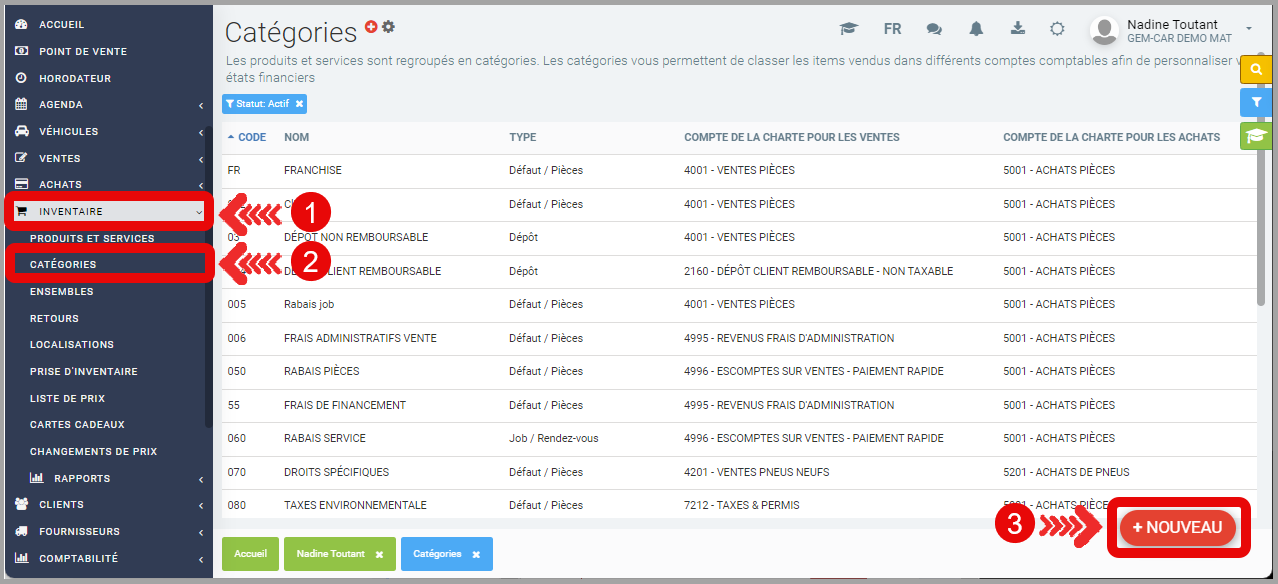This screenshot has width=1278, height=584.
Task: Open the chat messages icon in header
Action: coord(934,29)
